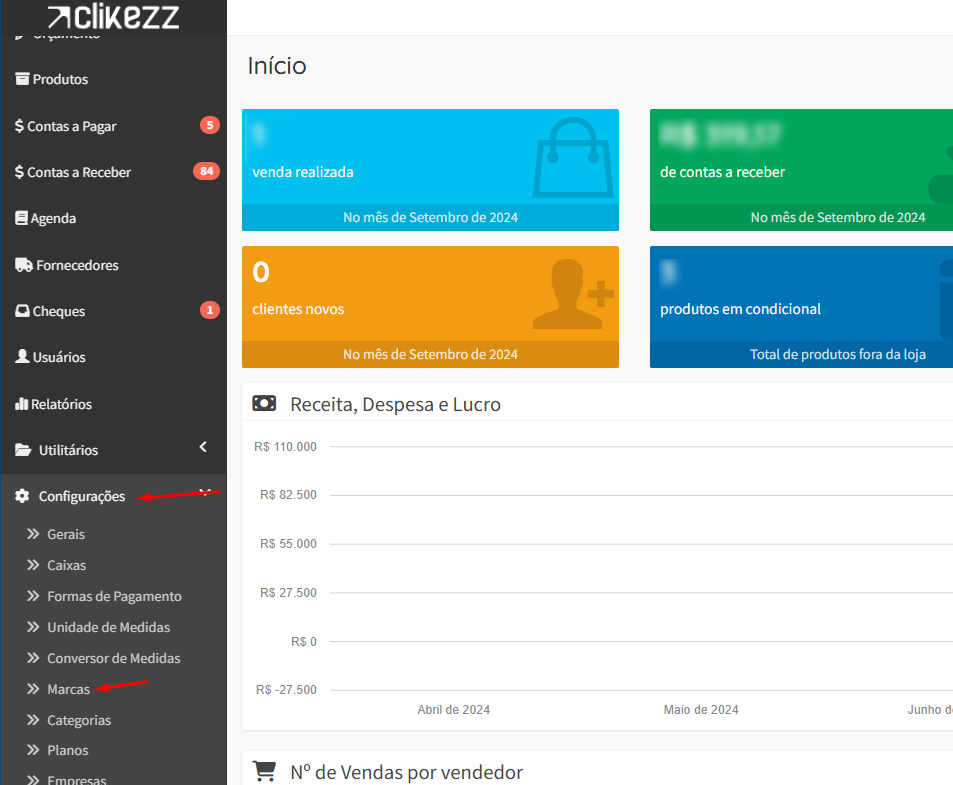Open Conversor de Medidas option

[113, 658]
